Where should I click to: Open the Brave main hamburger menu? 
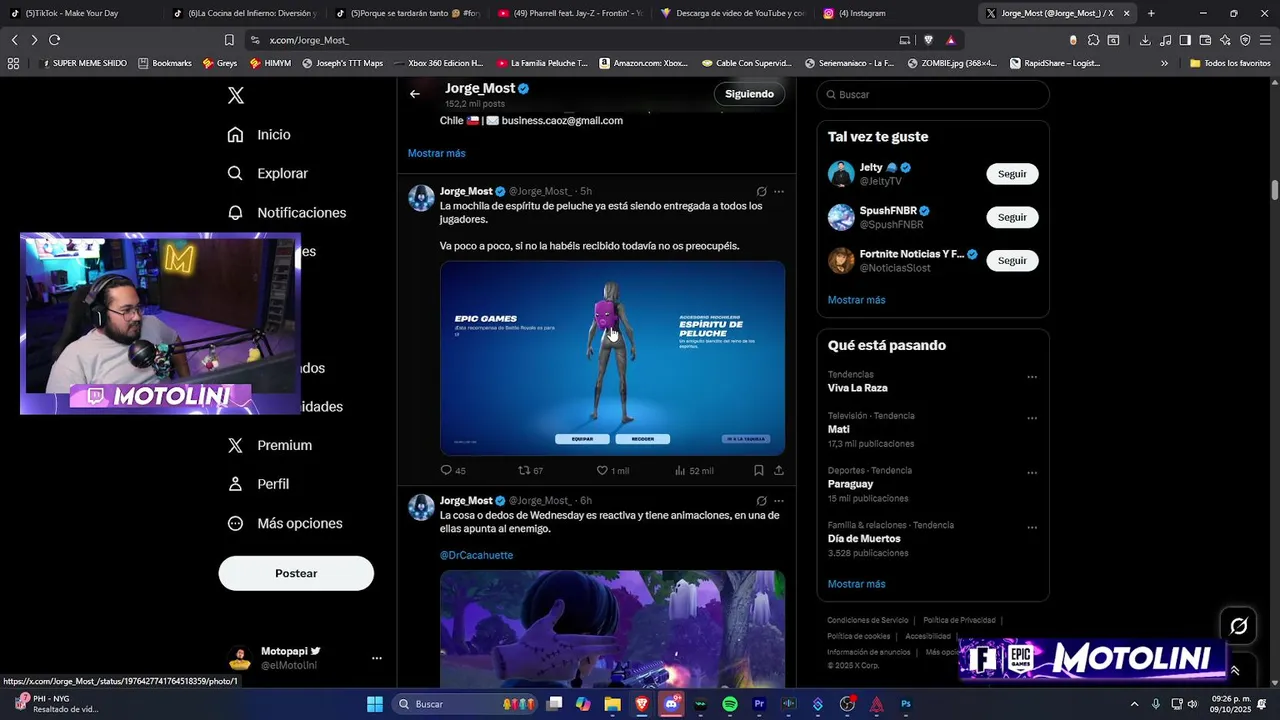pyautogui.click(x=1265, y=40)
